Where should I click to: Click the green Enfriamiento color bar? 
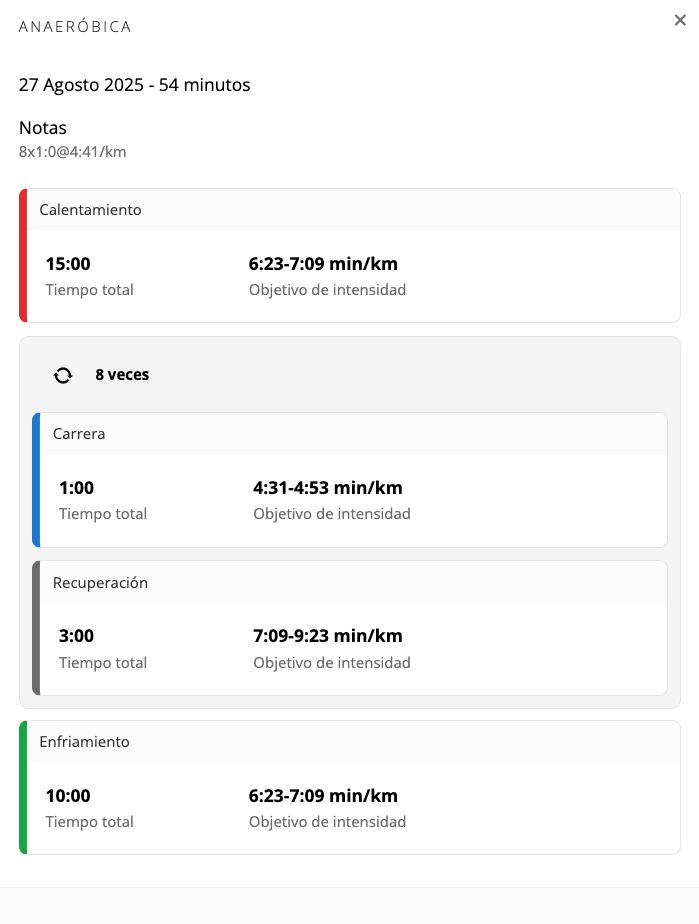tap(23, 787)
